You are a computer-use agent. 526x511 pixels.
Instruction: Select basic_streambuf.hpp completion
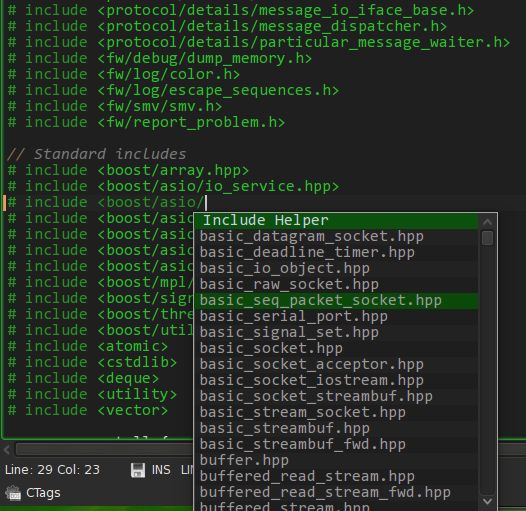(x=336, y=428)
